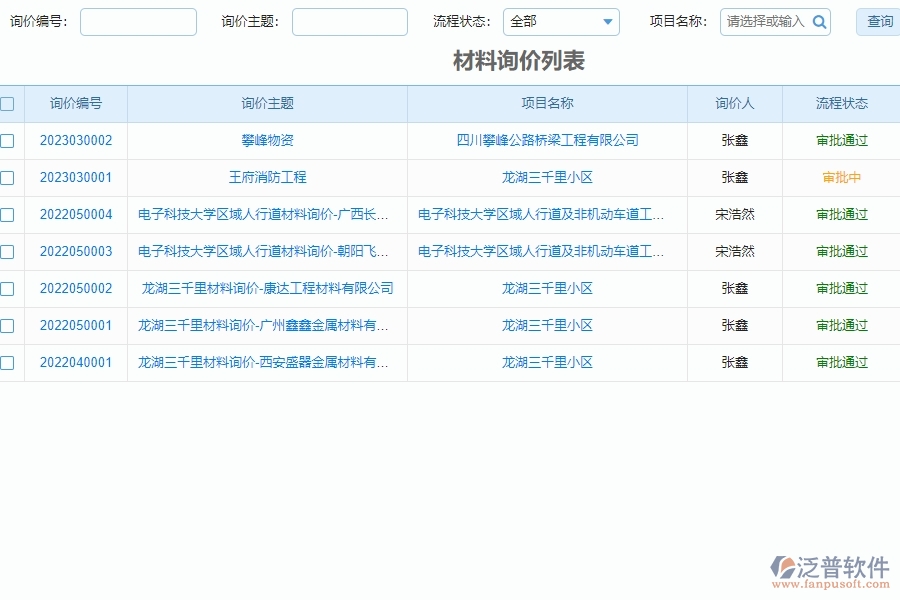The width and height of the screenshot is (900, 600).
Task: Click inside the 询价编号 input field
Action: coord(137,20)
